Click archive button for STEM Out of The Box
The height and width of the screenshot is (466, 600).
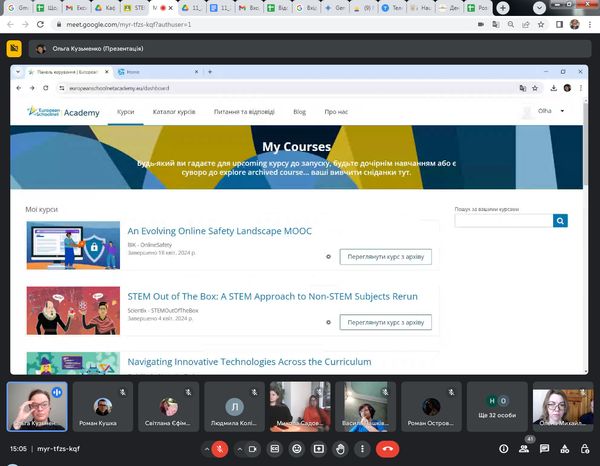coord(385,322)
